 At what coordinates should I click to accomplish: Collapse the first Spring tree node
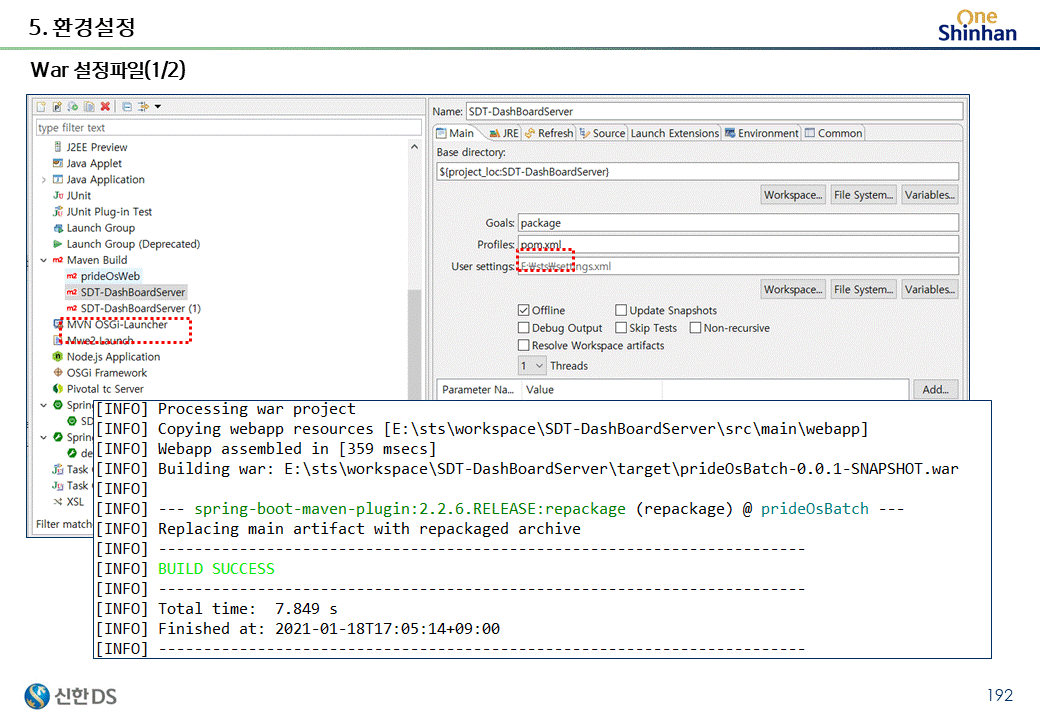(44, 405)
